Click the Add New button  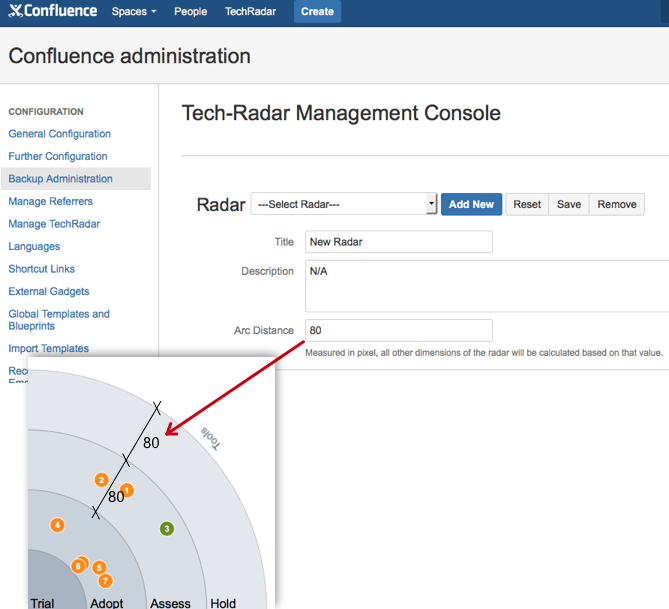[x=471, y=204]
